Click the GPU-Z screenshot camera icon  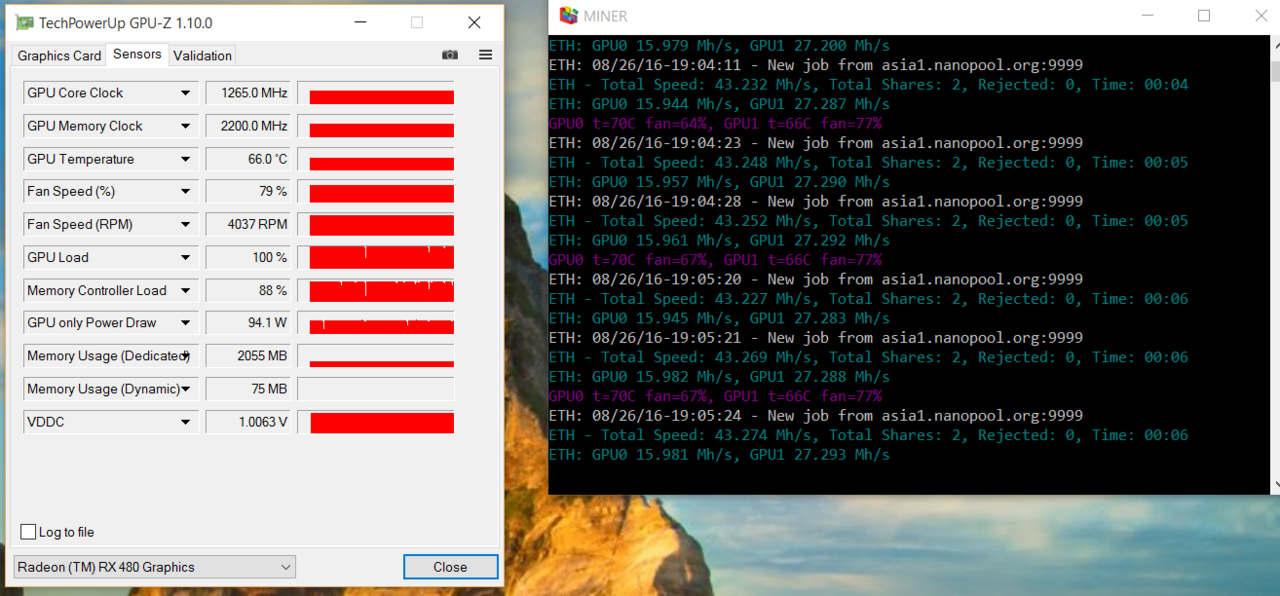coord(450,55)
